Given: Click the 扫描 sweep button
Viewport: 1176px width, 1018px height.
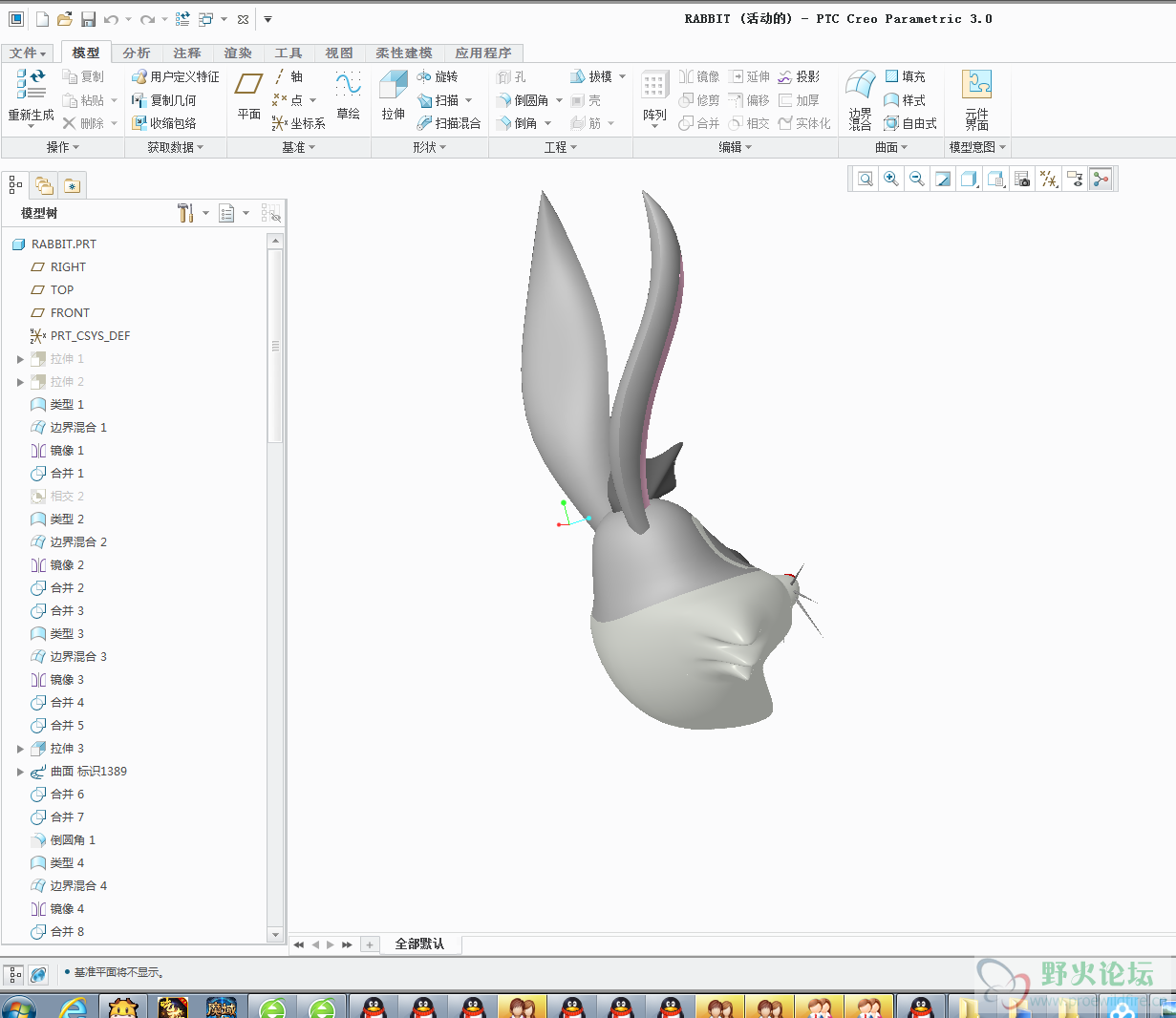Looking at the screenshot, I should (x=438, y=99).
